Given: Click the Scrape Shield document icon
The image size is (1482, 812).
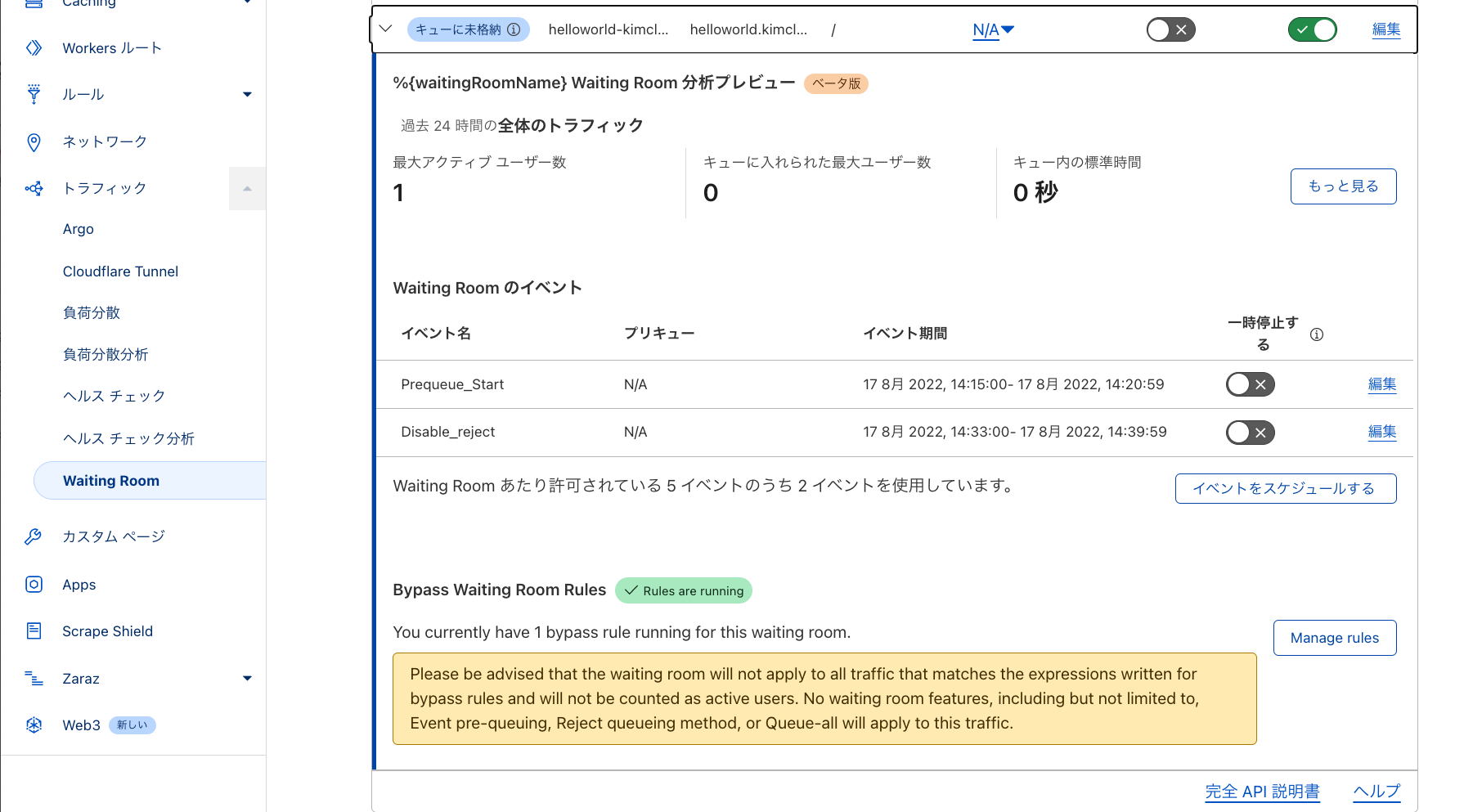Looking at the screenshot, I should pyautogui.click(x=34, y=631).
